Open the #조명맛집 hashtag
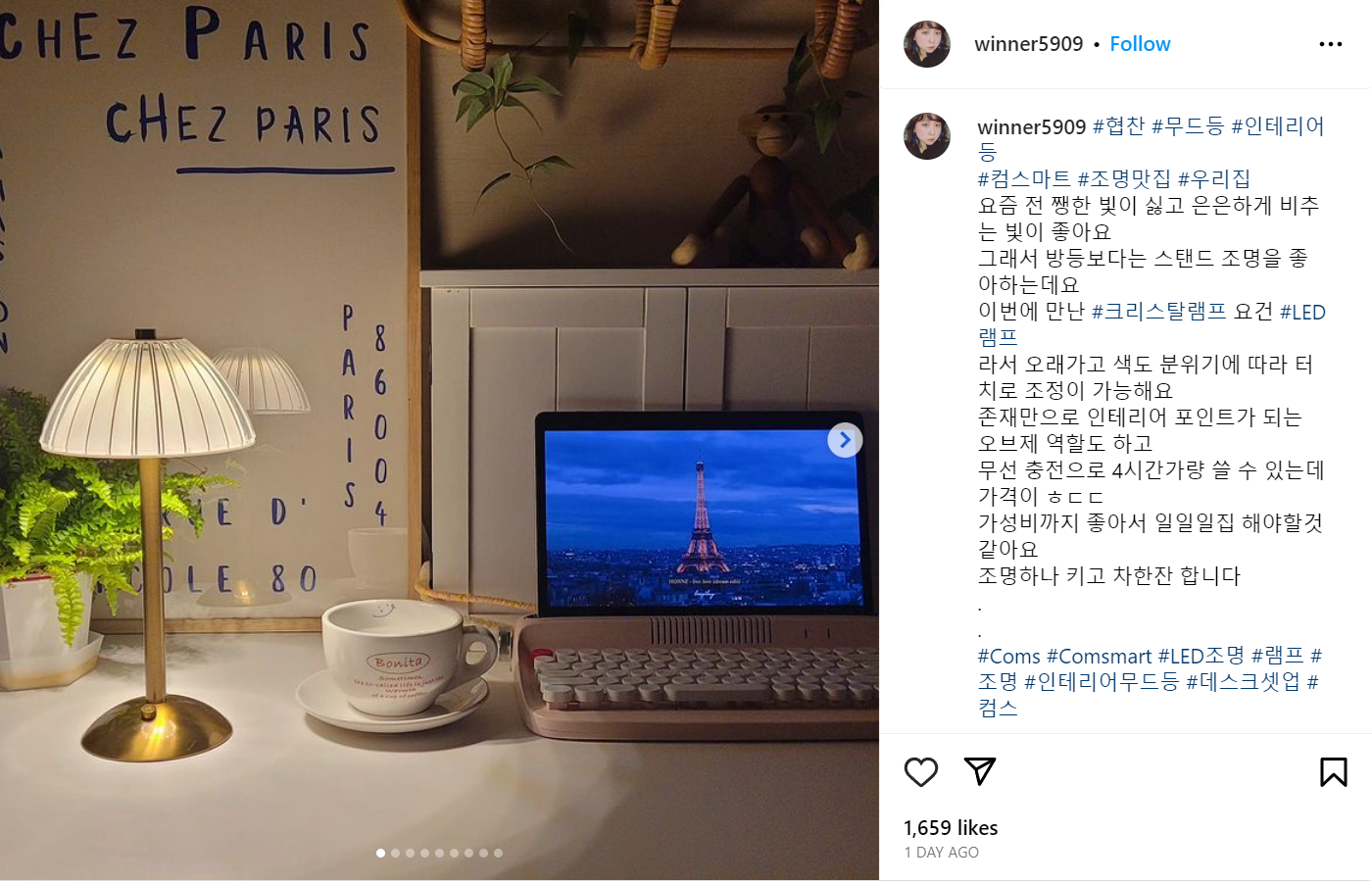 pos(1124,178)
